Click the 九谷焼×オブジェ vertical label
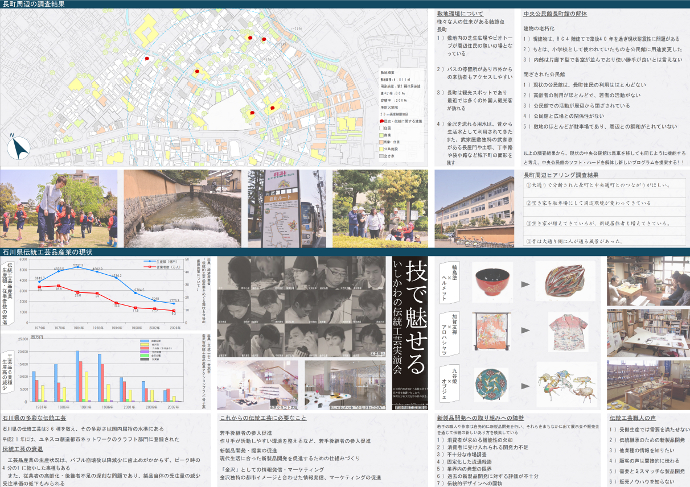Image resolution: width=690 pixels, height=487 pixels. pos(449,383)
